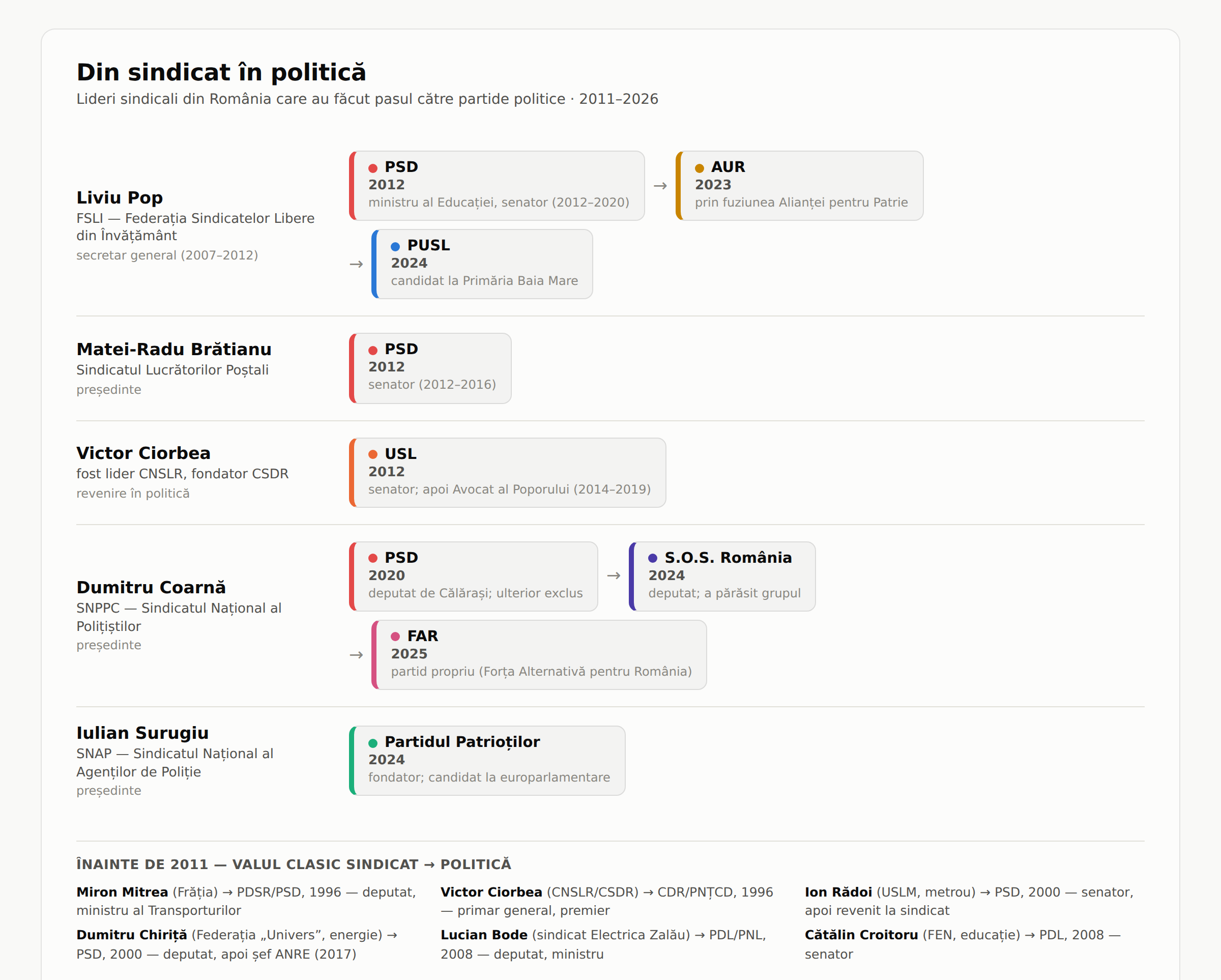Image resolution: width=1221 pixels, height=980 pixels.
Task: Select the arrow between PSD and AUR cards
Action: coord(660,186)
